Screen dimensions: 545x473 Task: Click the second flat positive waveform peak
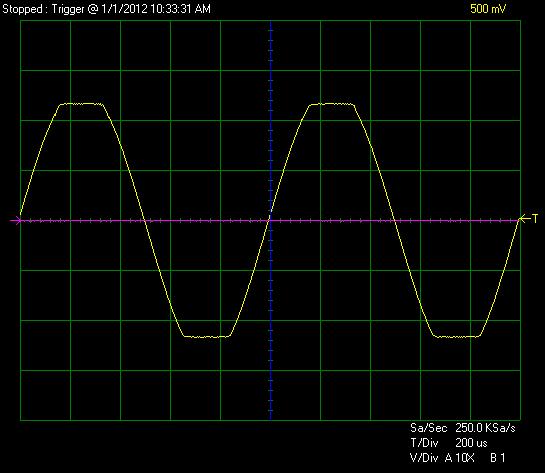point(332,104)
